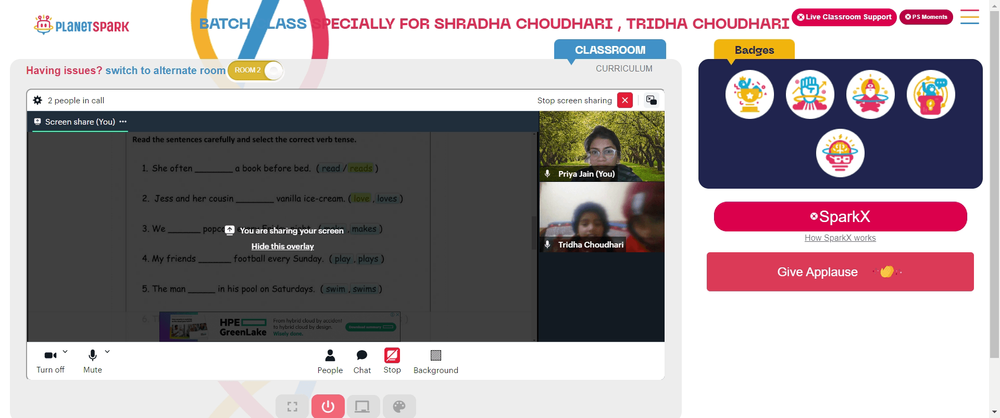Open the Chat panel
The width and height of the screenshot is (1000, 418).
click(362, 362)
